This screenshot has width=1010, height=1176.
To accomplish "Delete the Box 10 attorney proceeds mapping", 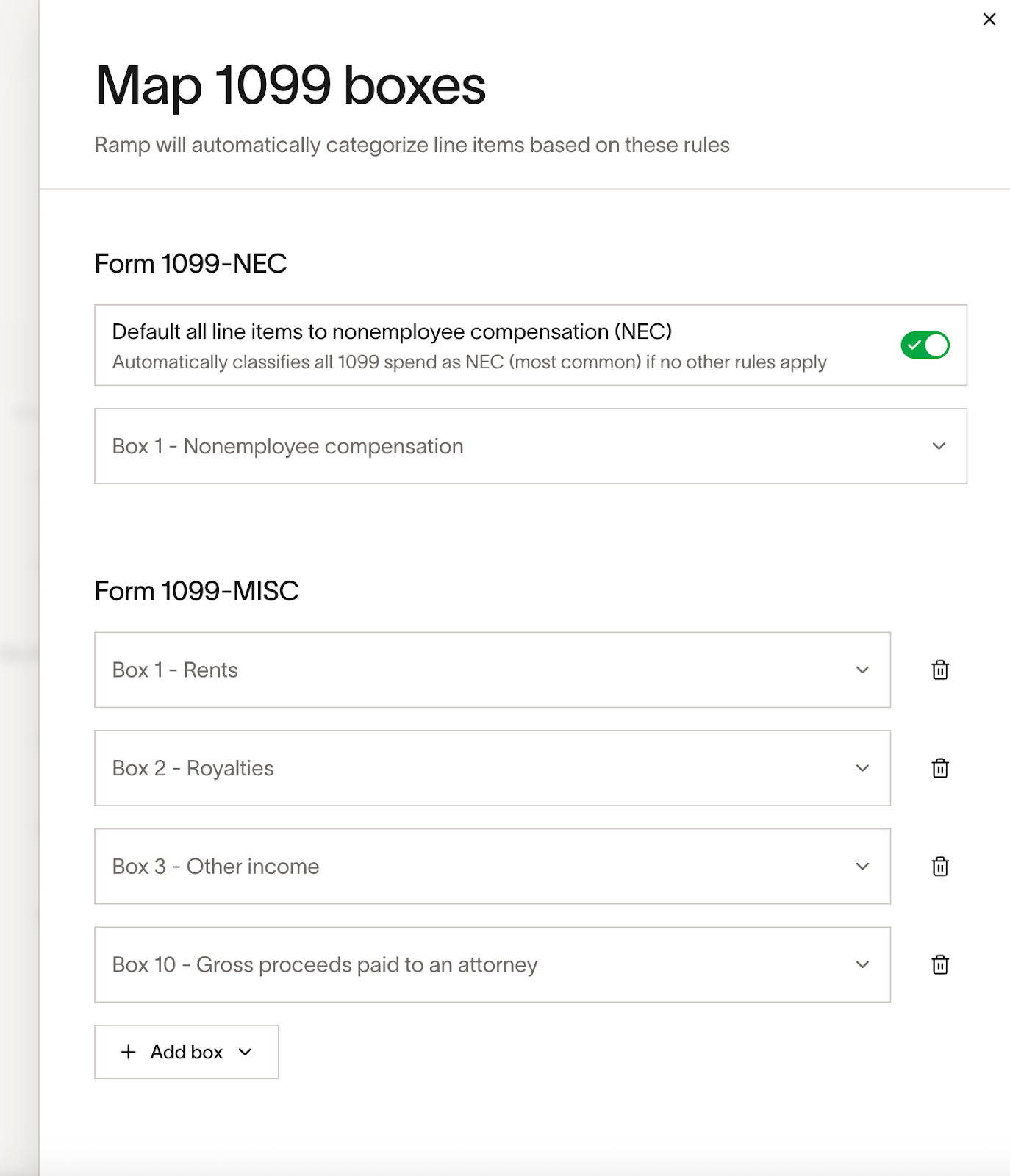I will pyautogui.click(x=939, y=964).
